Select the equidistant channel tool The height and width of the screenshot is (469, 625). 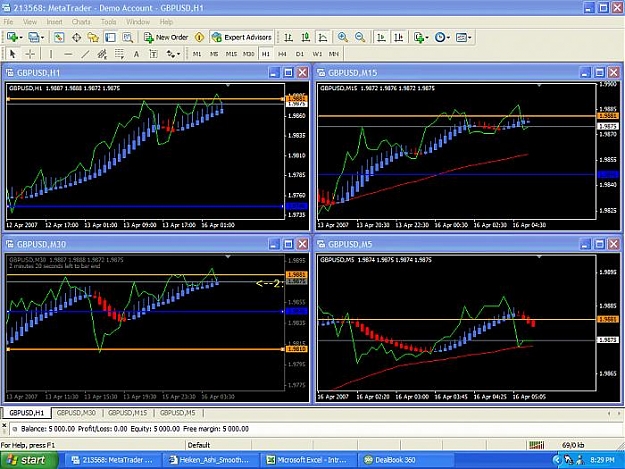pyautogui.click(x=102, y=54)
